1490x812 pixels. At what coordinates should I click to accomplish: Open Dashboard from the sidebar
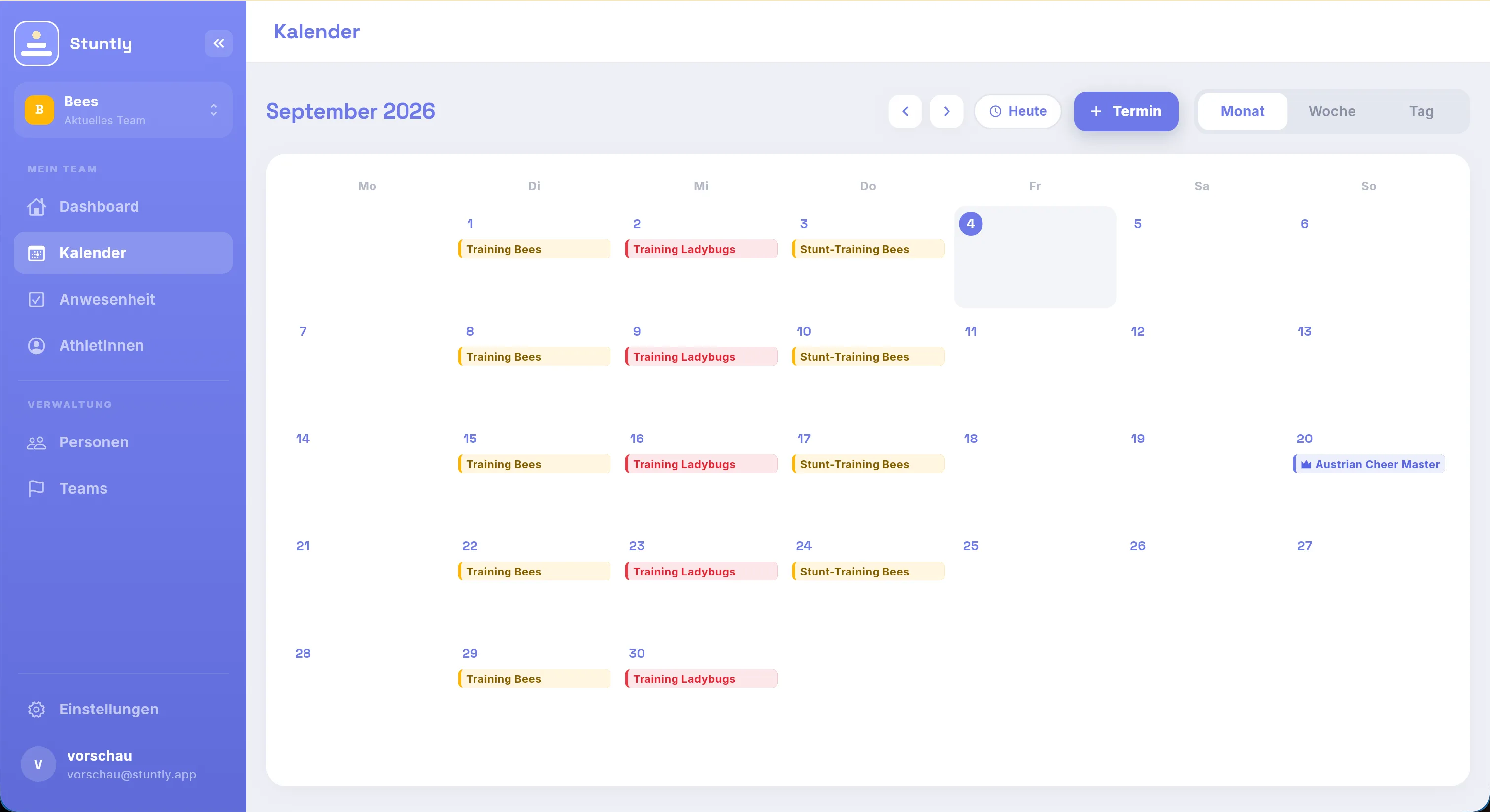123,206
